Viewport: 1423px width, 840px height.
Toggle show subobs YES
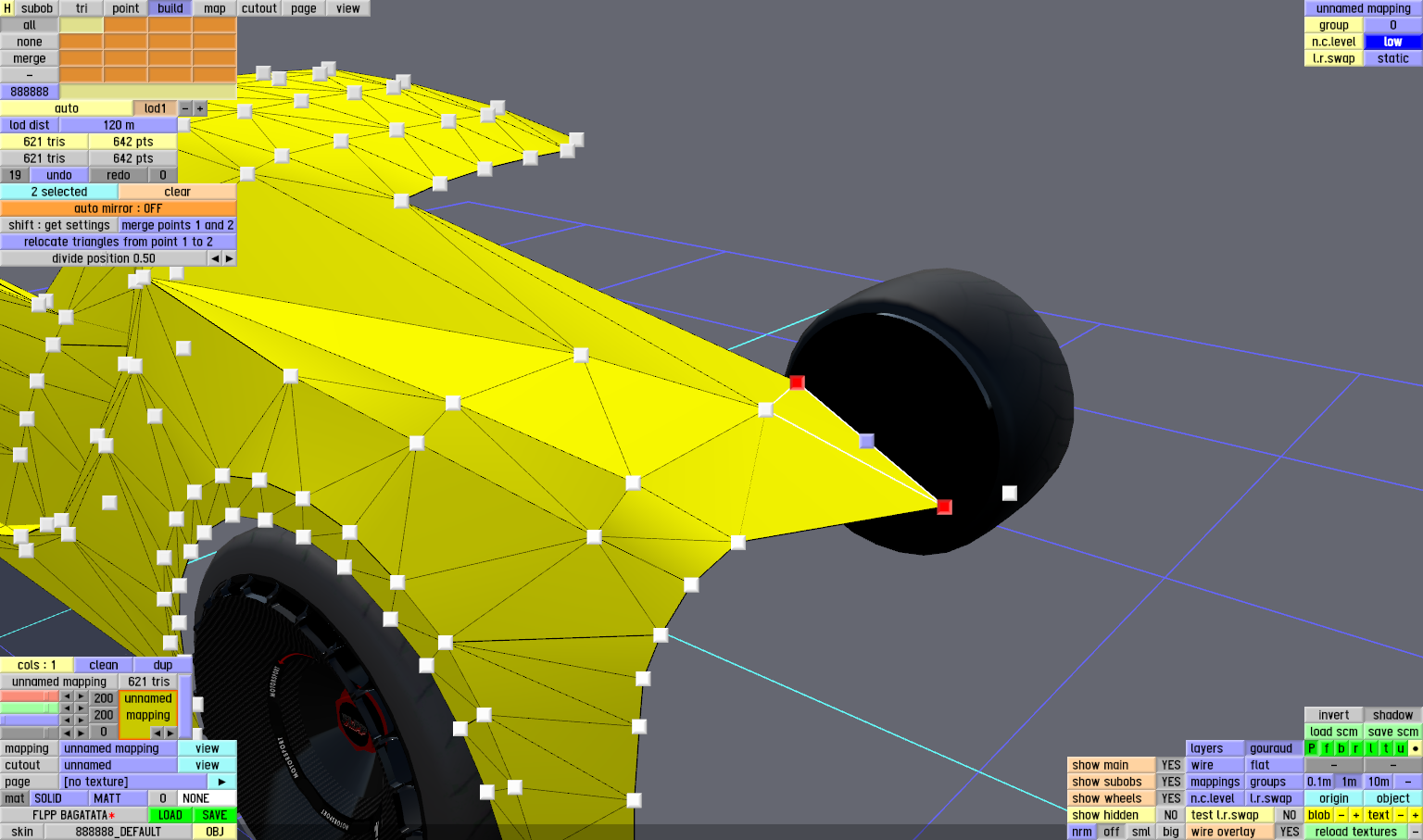click(x=1171, y=782)
